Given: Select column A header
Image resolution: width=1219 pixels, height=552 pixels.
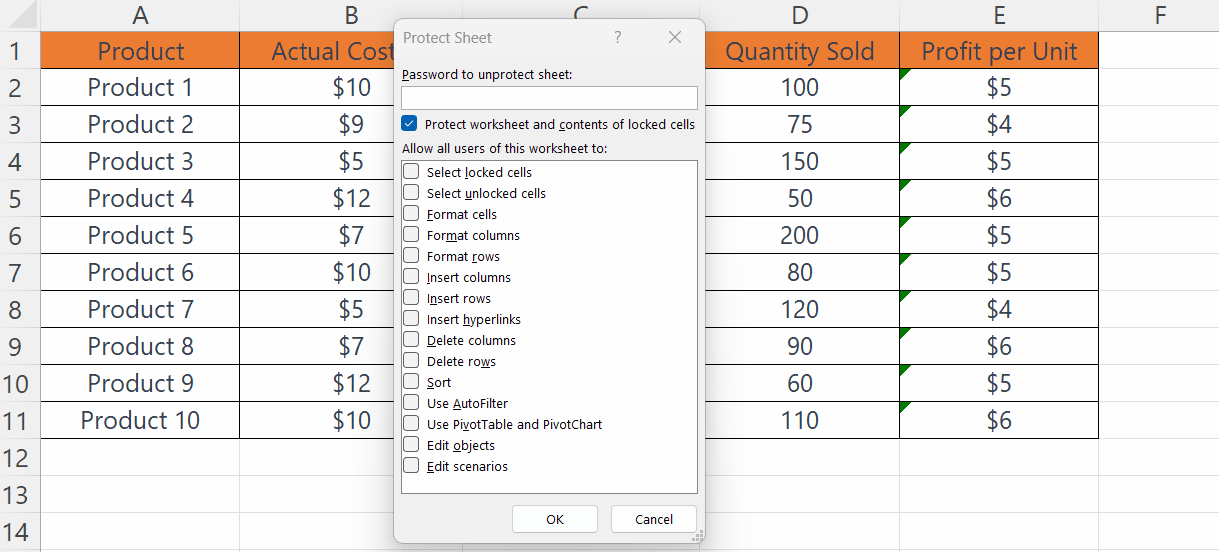Looking at the screenshot, I should tap(140, 15).
